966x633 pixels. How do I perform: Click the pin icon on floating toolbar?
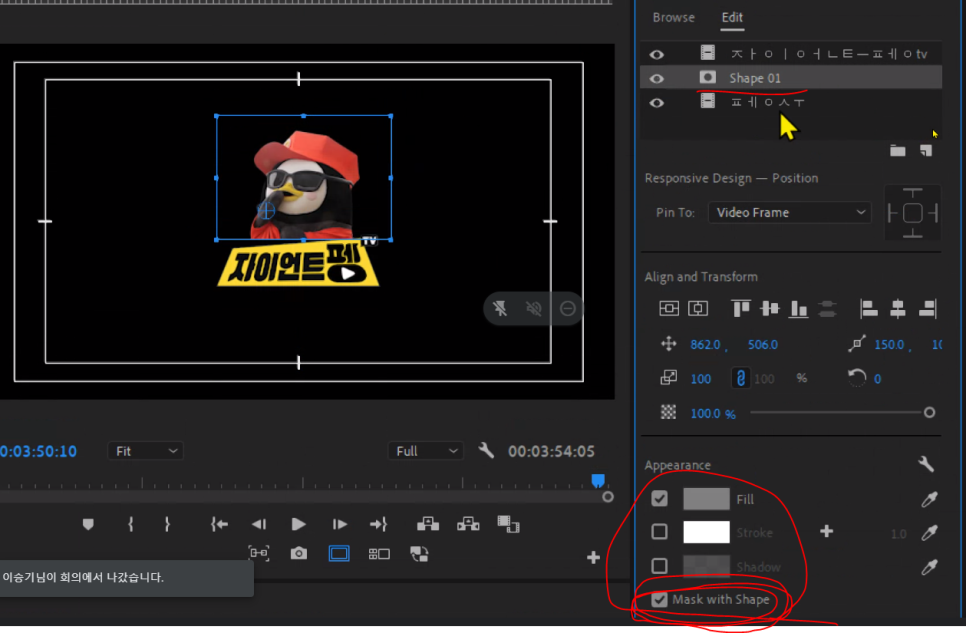500,308
